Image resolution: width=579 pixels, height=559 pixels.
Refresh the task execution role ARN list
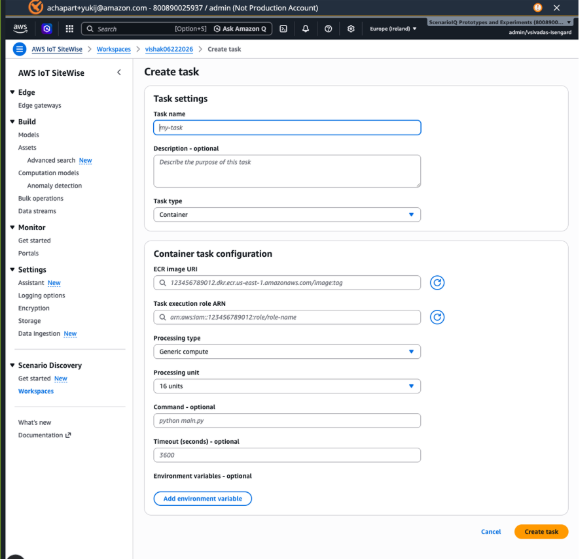click(x=437, y=317)
